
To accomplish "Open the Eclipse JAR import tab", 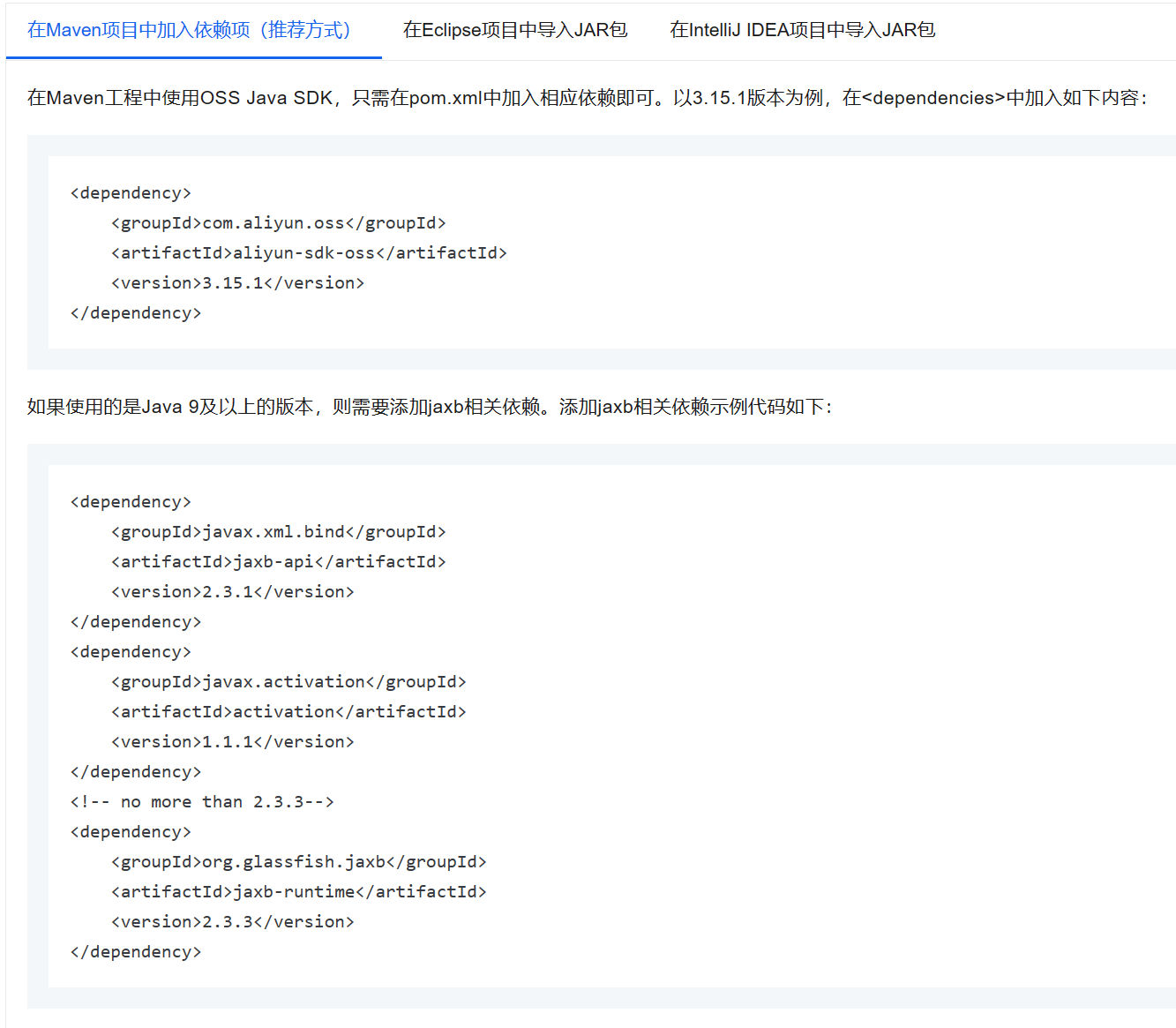I will click(x=515, y=30).
